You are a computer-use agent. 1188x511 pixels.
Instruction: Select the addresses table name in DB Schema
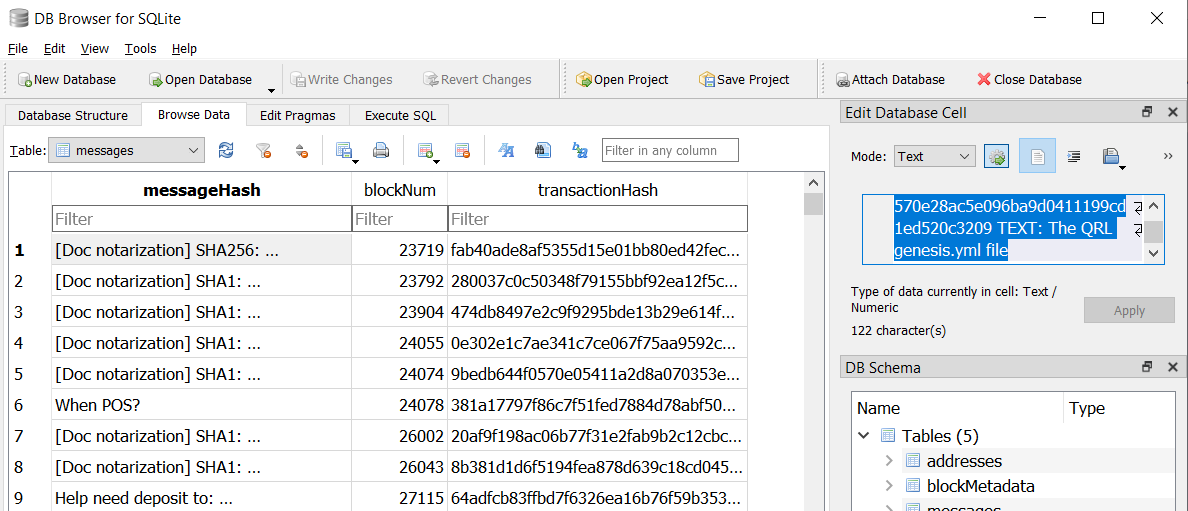964,461
